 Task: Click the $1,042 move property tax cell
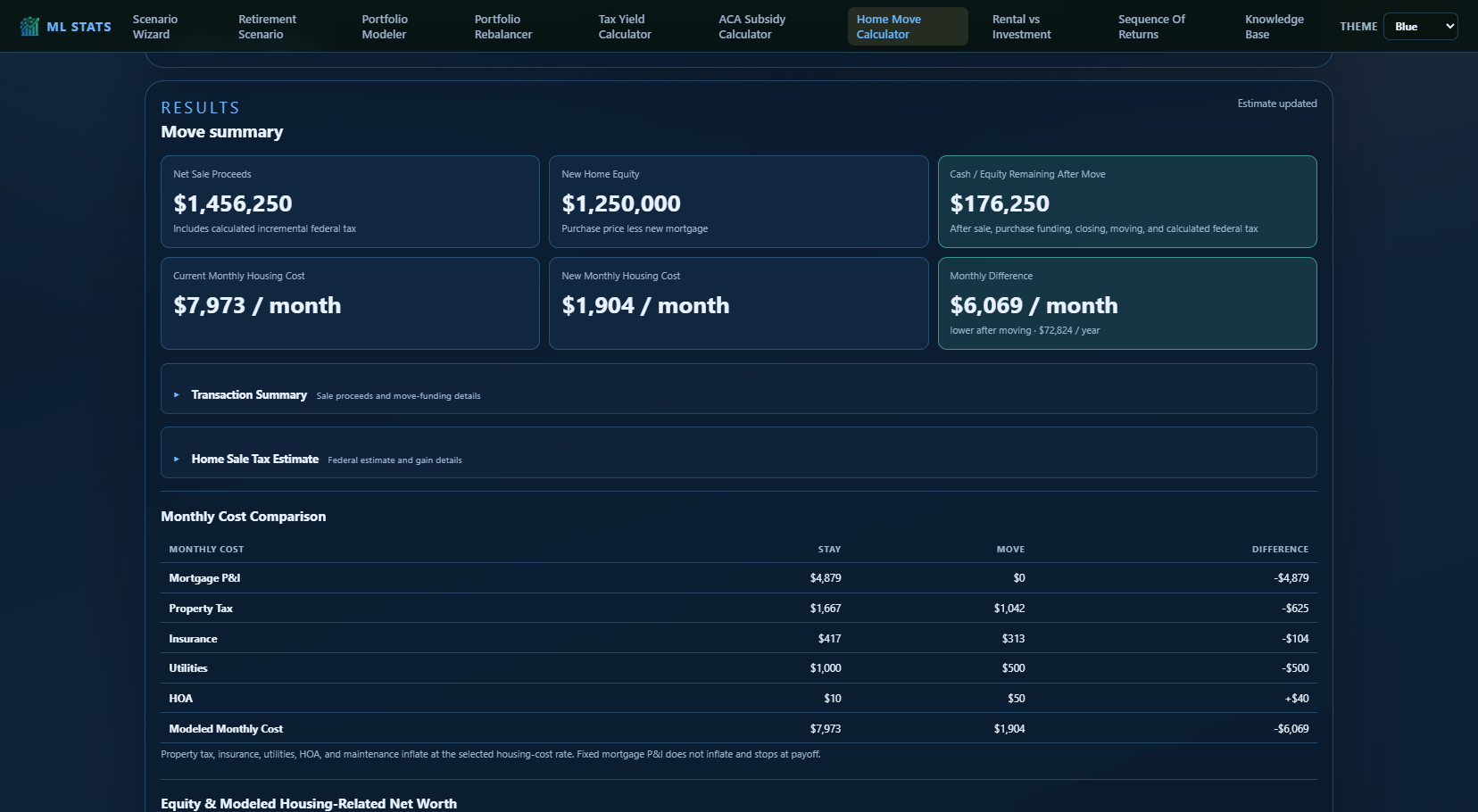(1009, 609)
